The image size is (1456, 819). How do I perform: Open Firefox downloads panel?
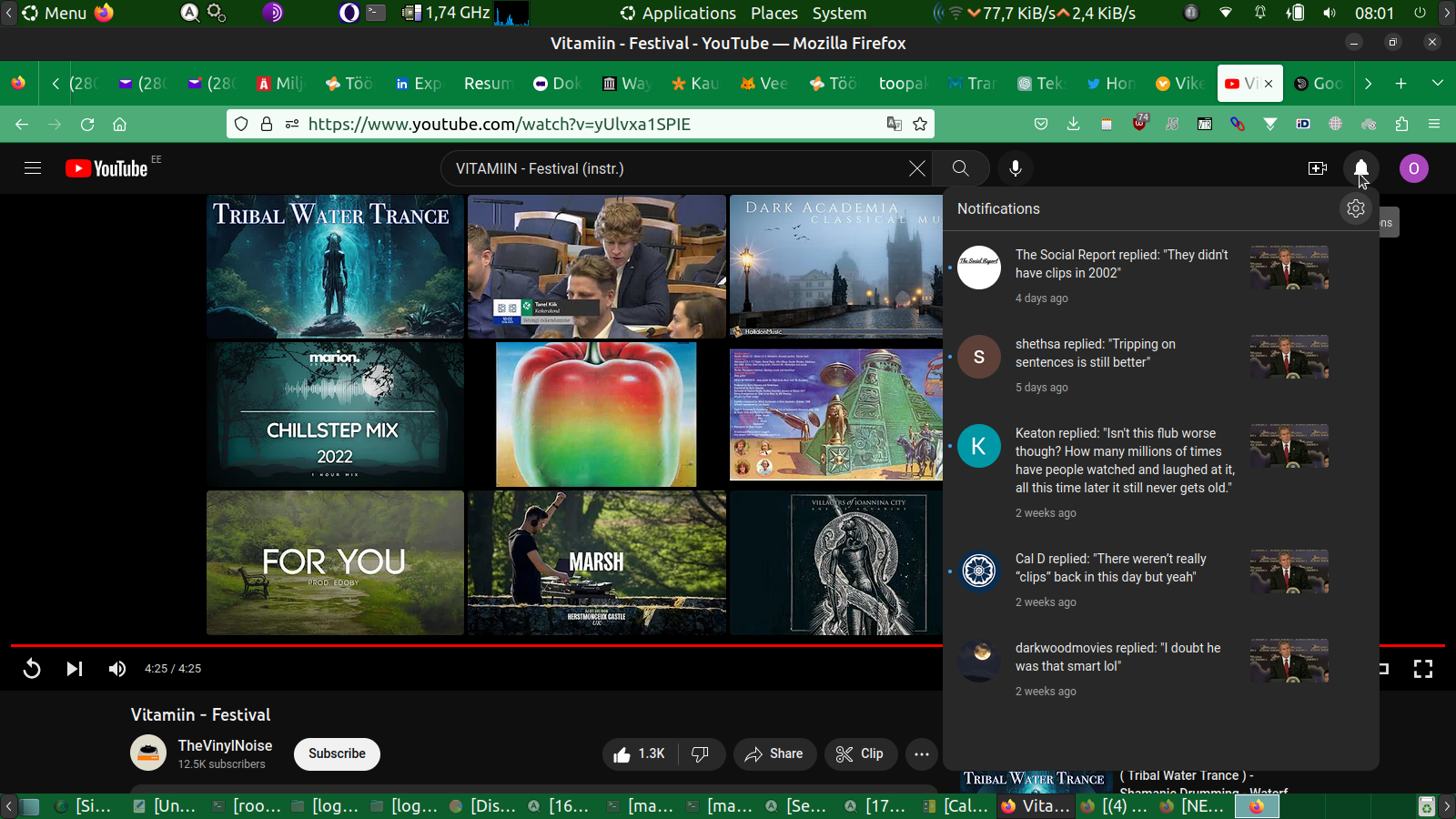[1074, 124]
